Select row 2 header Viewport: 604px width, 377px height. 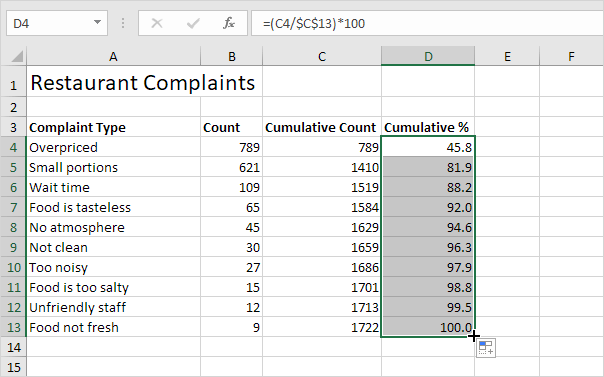coord(13,107)
